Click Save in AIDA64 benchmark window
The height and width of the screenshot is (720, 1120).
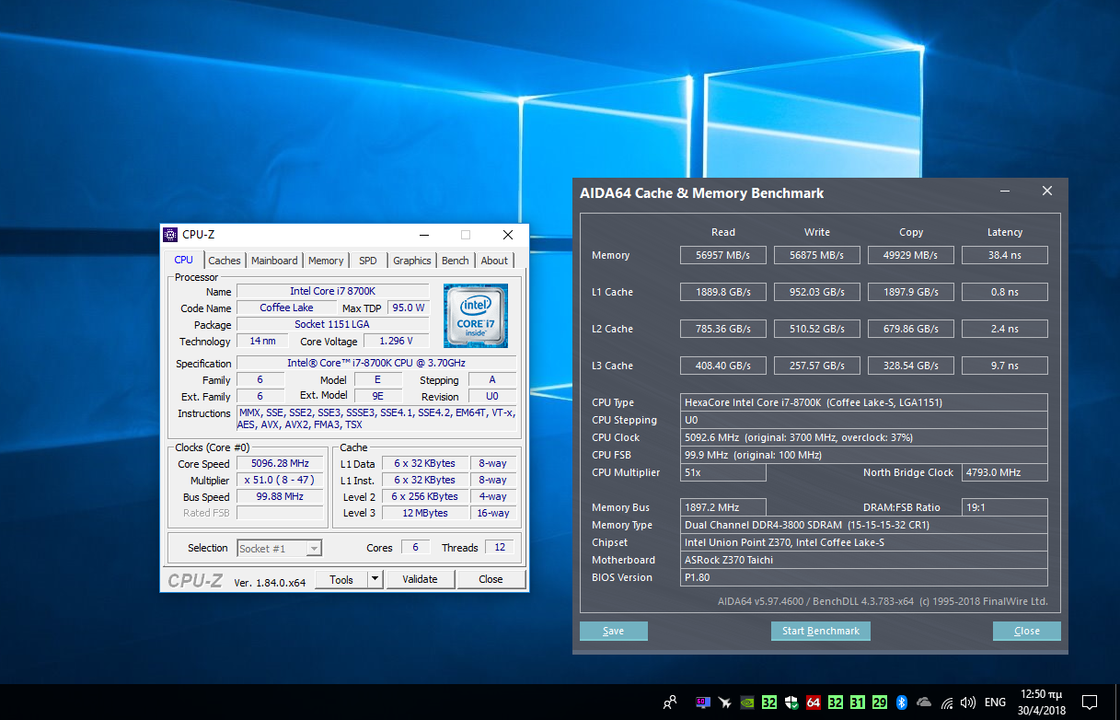[614, 631]
